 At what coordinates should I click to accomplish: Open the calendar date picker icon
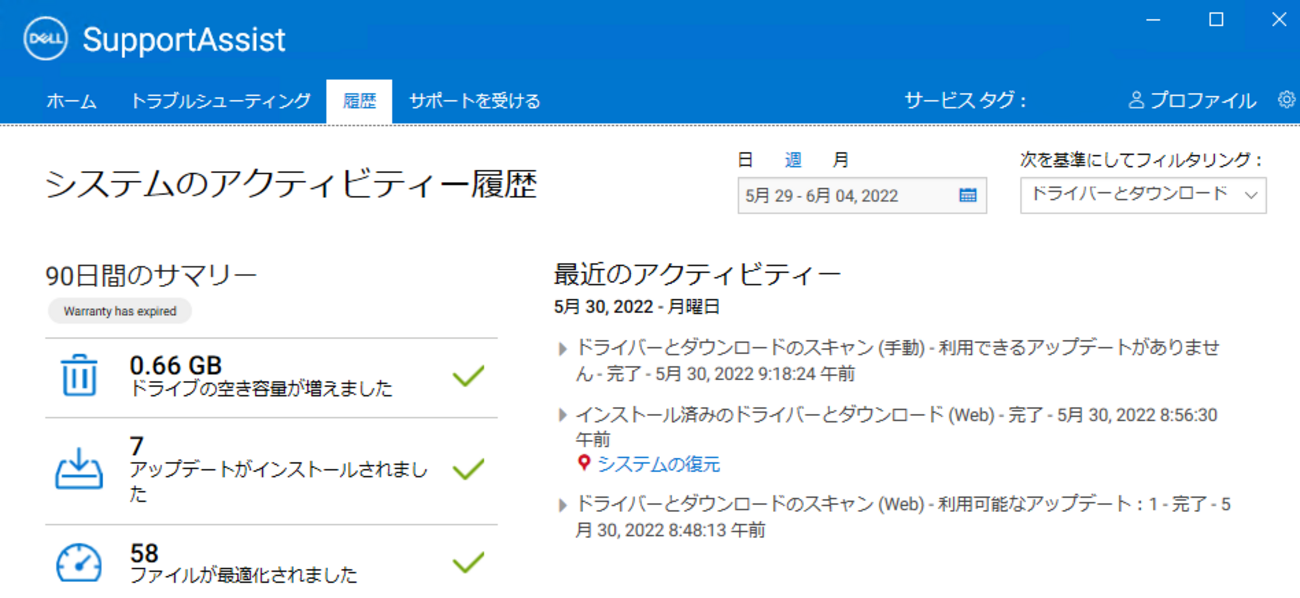(x=967, y=196)
